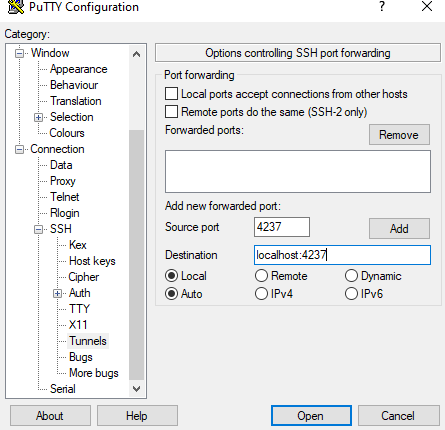
Task: Open the More bugs category
Action: pos(94,373)
